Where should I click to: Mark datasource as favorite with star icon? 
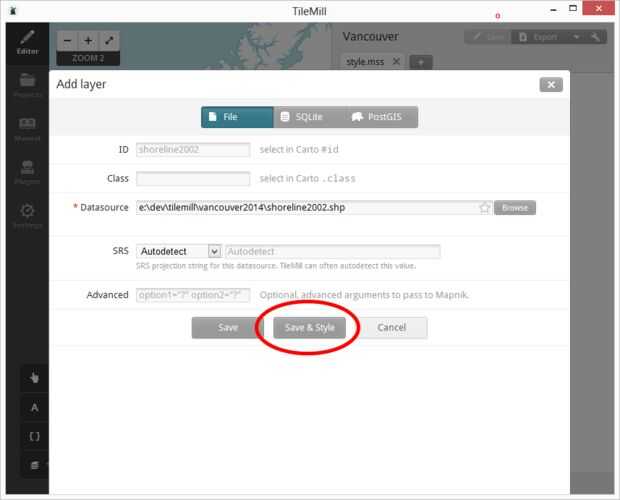tap(484, 208)
